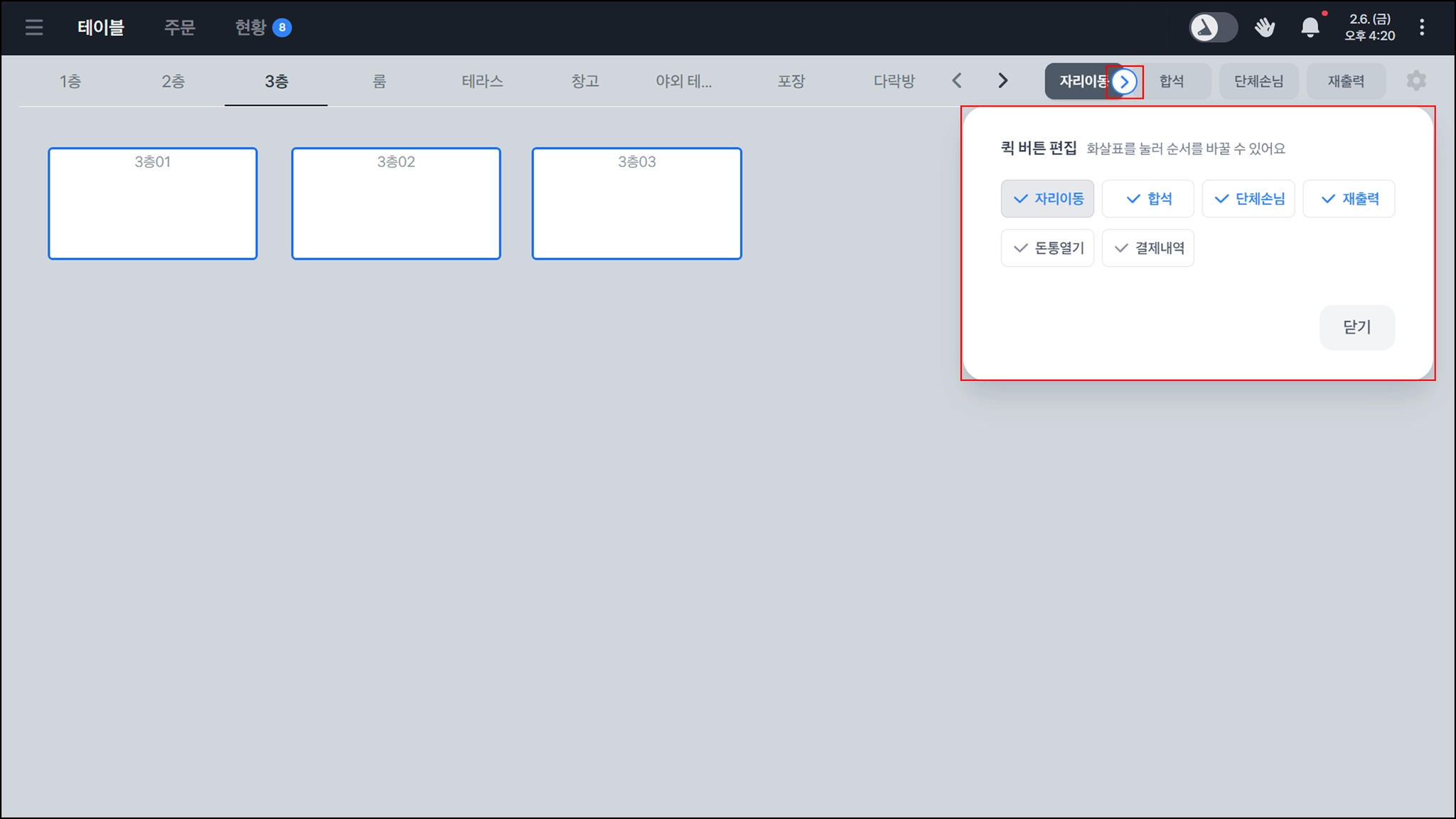The image size is (1456, 819).
Task: Click the waving hand icon
Action: pos(1264,28)
